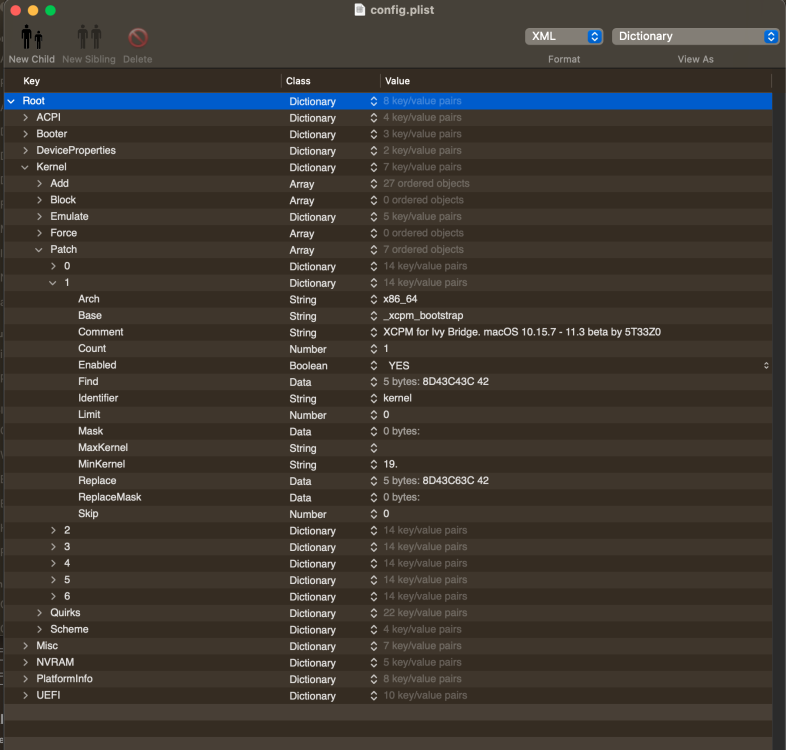
Task: Open the Dictionary View As dropdown
Action: coord(695,36)
